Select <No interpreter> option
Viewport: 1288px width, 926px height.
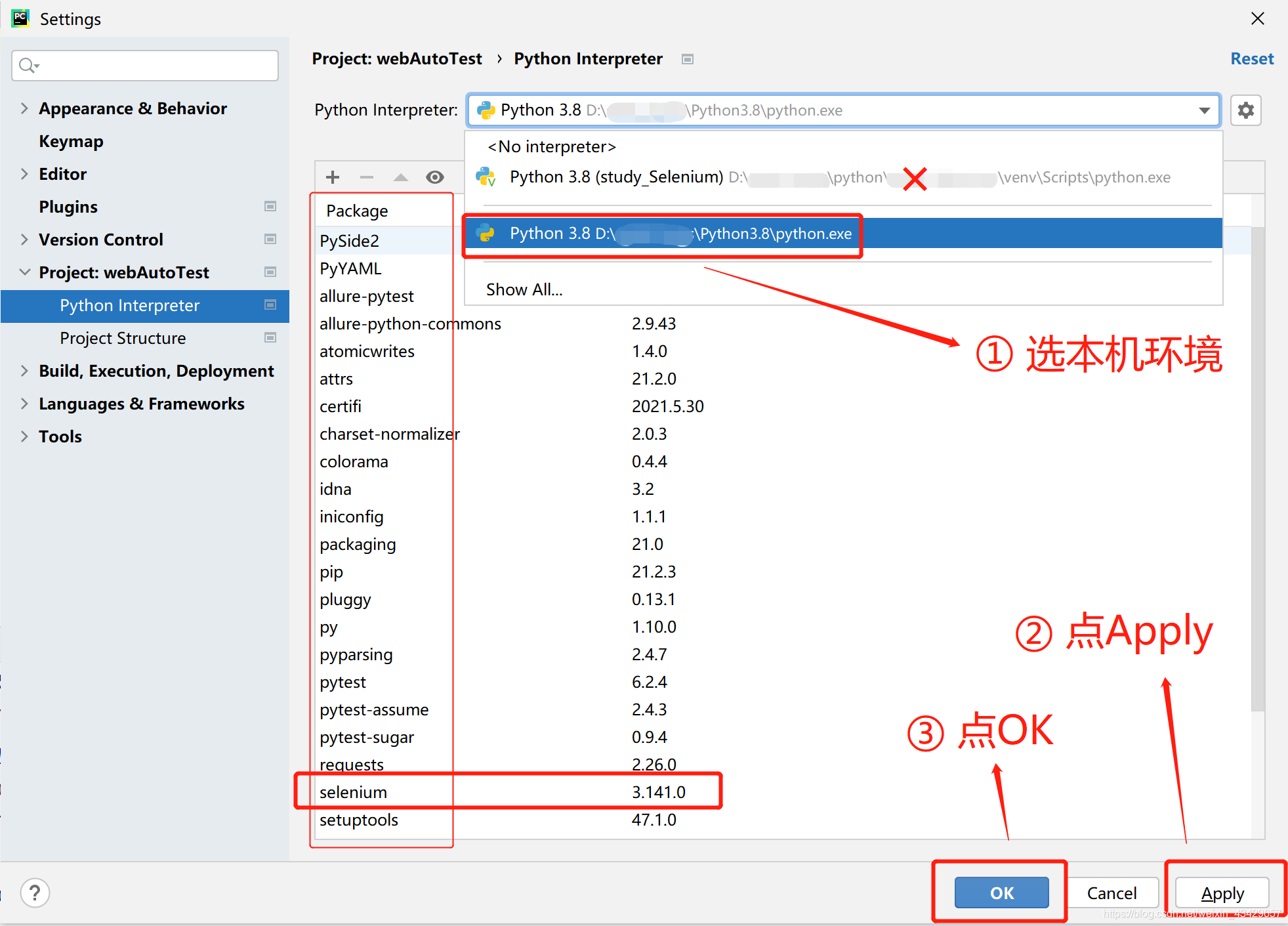[551, 147]
